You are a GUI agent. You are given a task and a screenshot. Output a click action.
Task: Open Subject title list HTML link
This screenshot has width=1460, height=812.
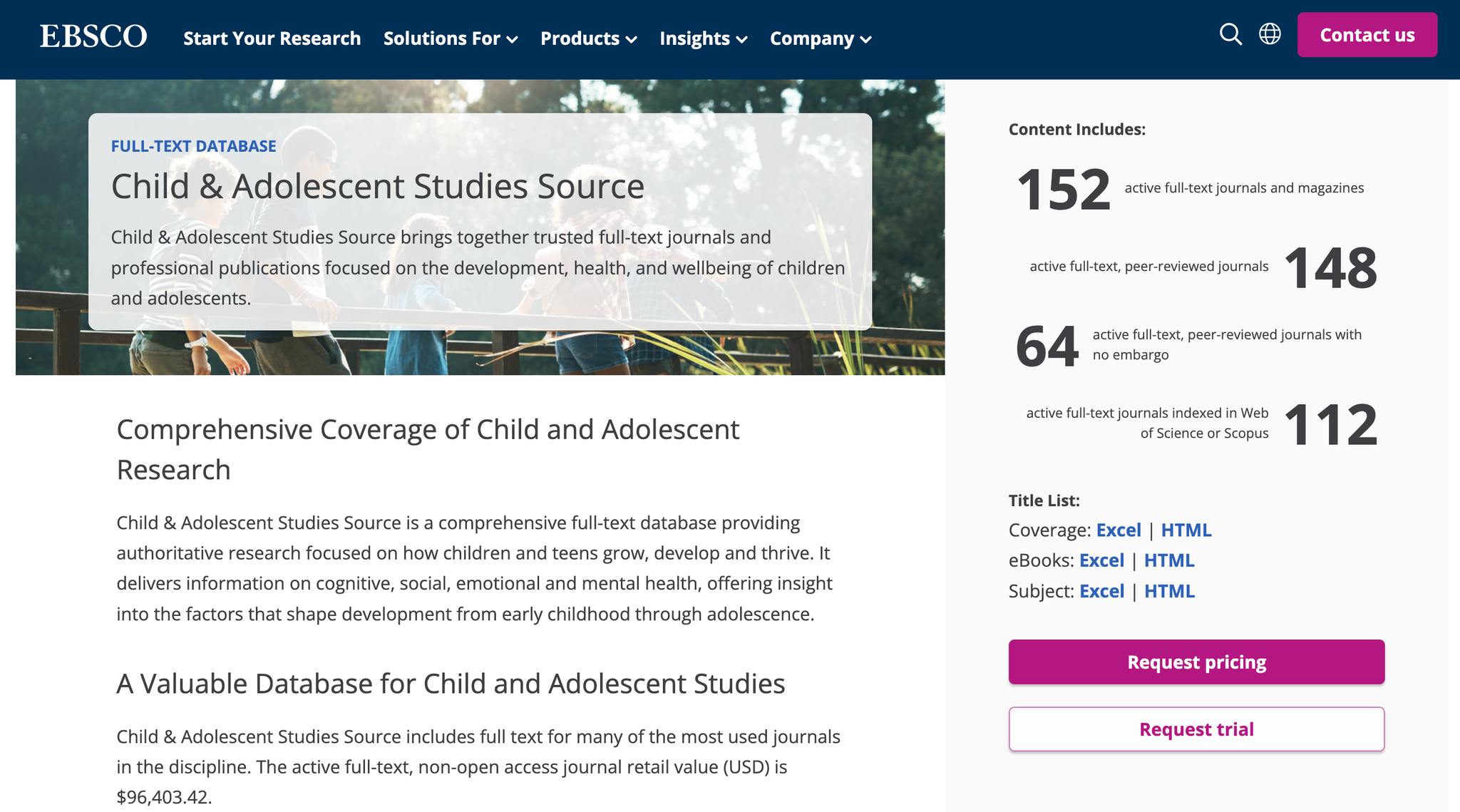tap(1169, 591)
